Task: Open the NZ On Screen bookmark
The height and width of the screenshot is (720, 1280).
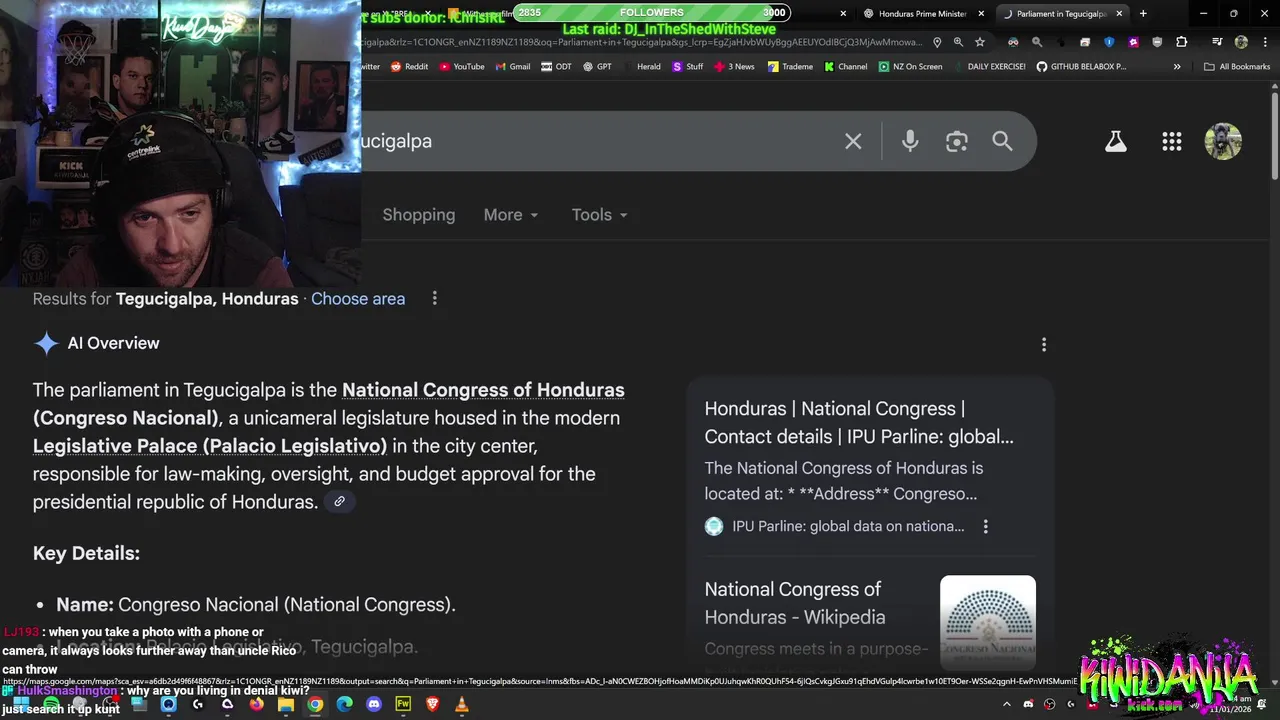Action: tap(910, 67)
